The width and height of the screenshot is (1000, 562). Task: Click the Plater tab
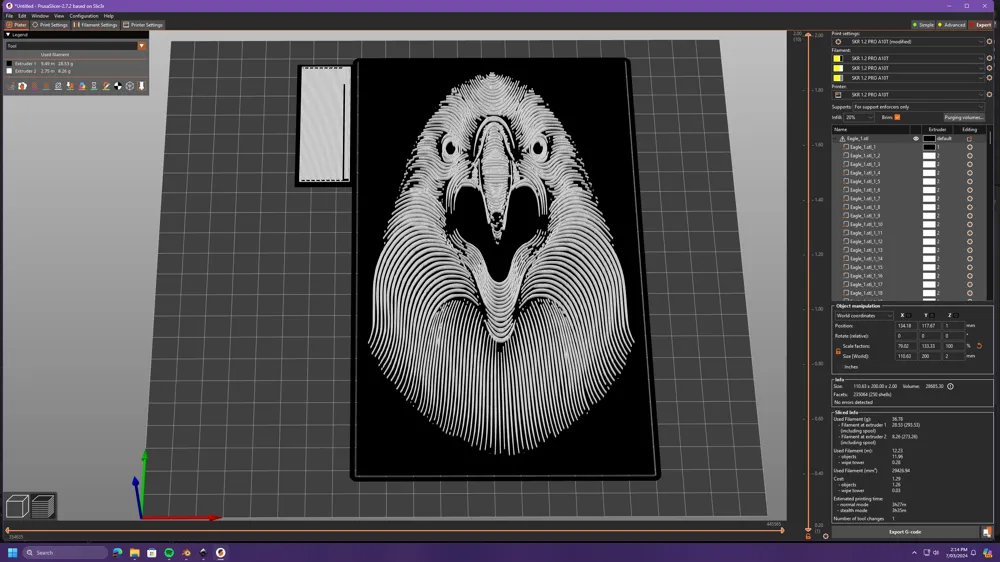(x=17, y=25)
